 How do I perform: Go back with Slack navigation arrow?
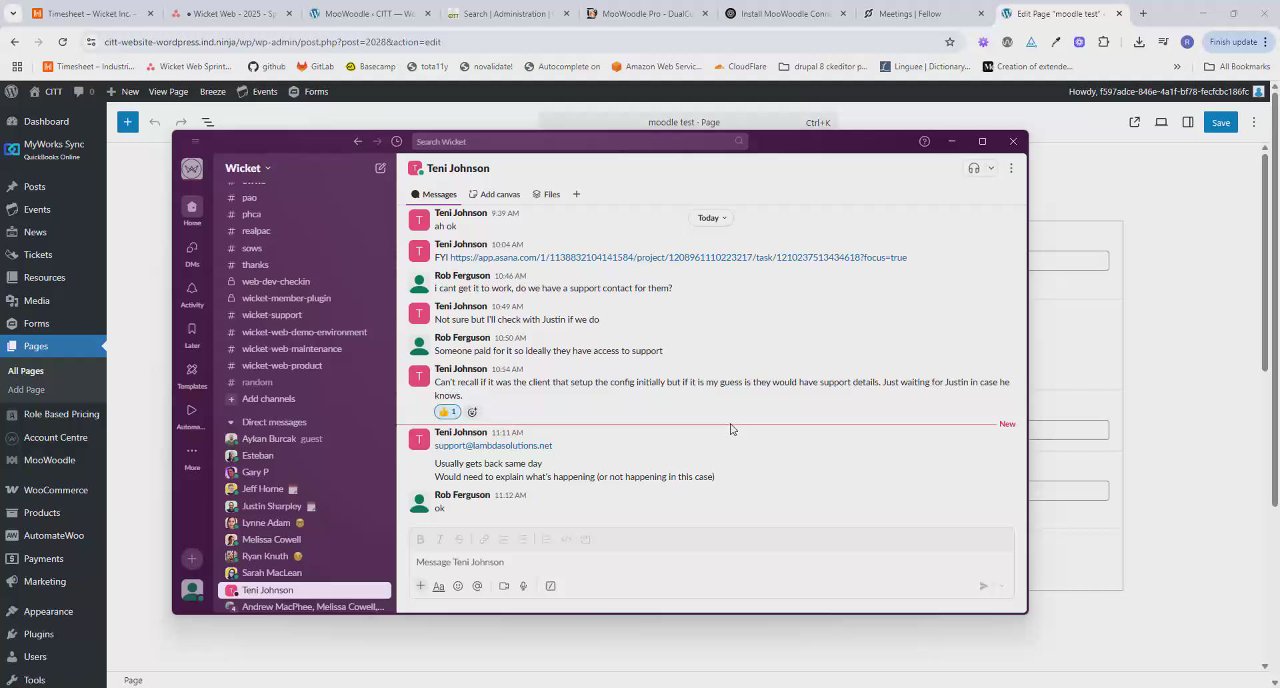coord(357,142)
